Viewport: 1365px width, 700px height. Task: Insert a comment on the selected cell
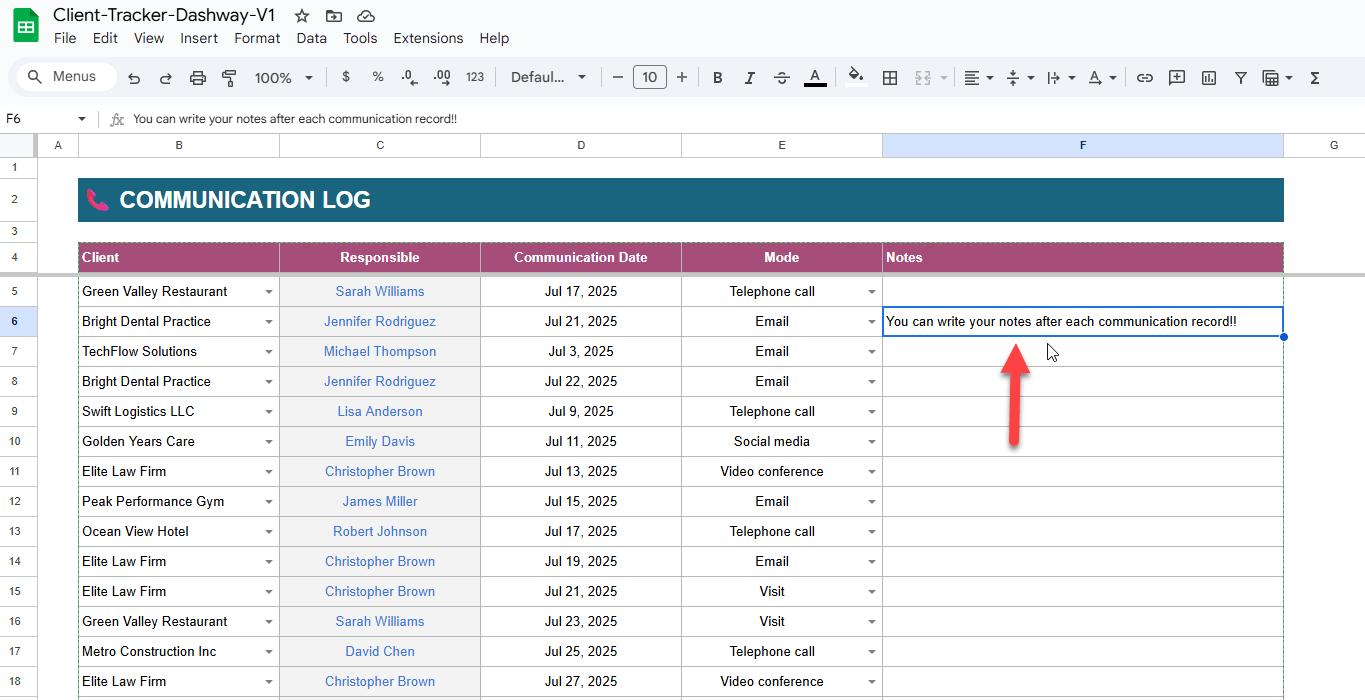coord(1177,77)
